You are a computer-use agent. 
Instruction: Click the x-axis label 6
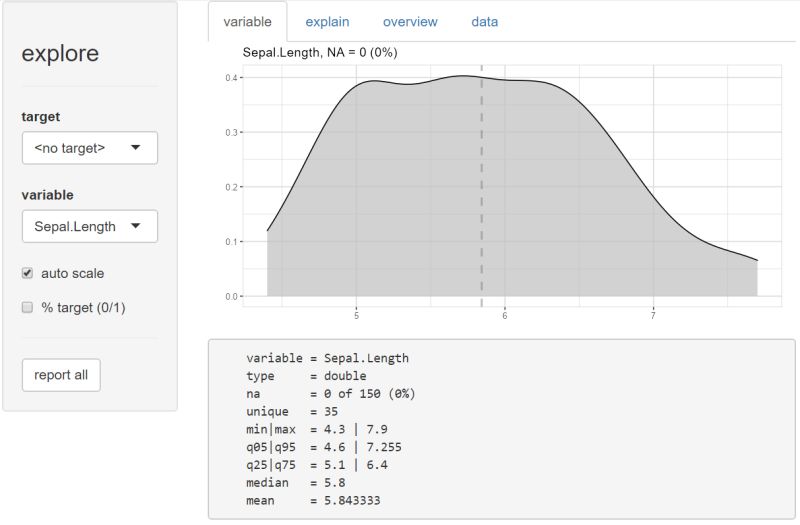click(x=505, y=316)
